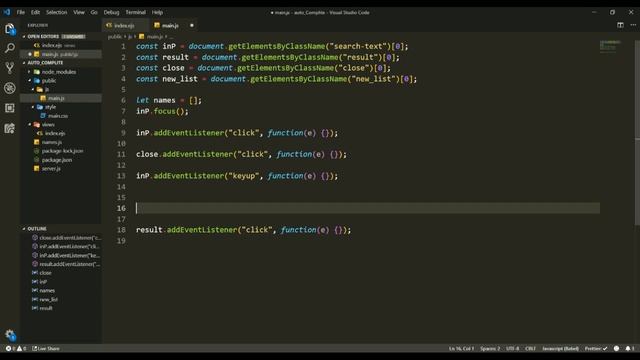
Task: Select the result variable in Outline
Action: [x=46, y=308]
